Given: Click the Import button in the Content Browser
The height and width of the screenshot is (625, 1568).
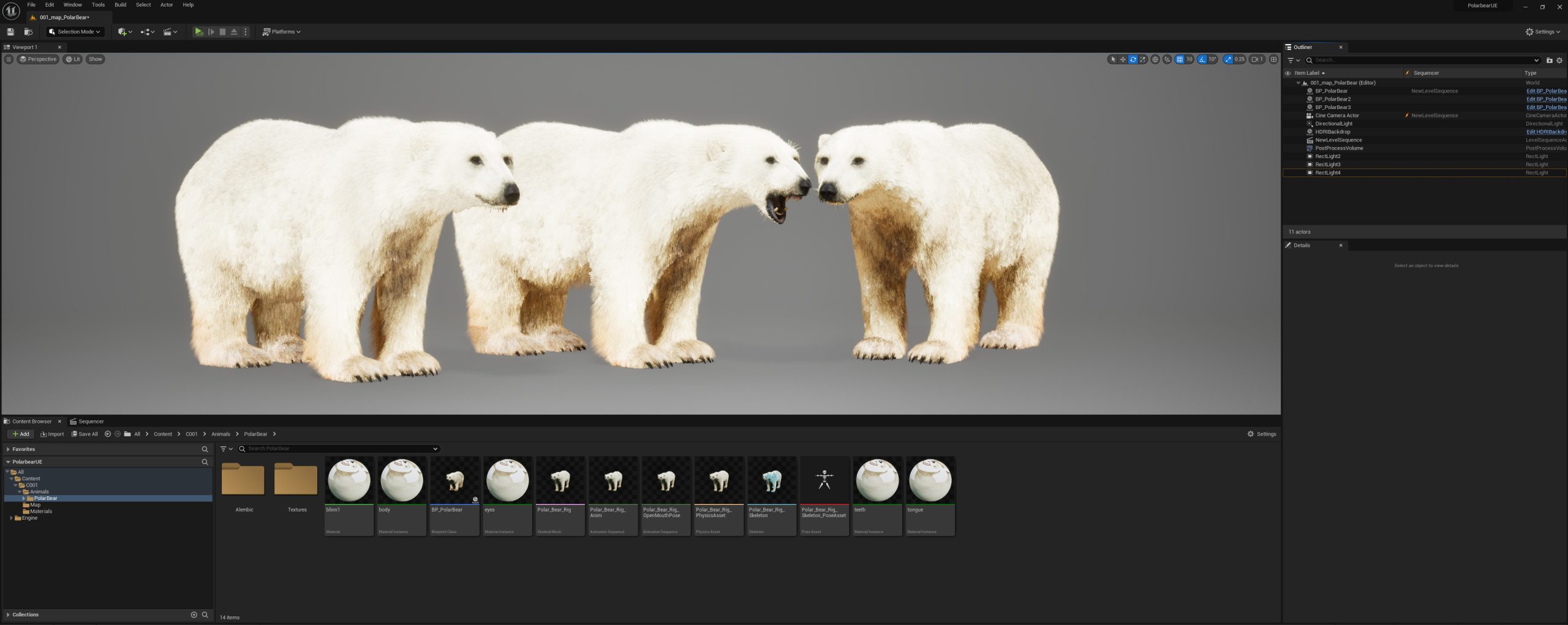Looking at the screenshot, I should [x=52, y=434].
